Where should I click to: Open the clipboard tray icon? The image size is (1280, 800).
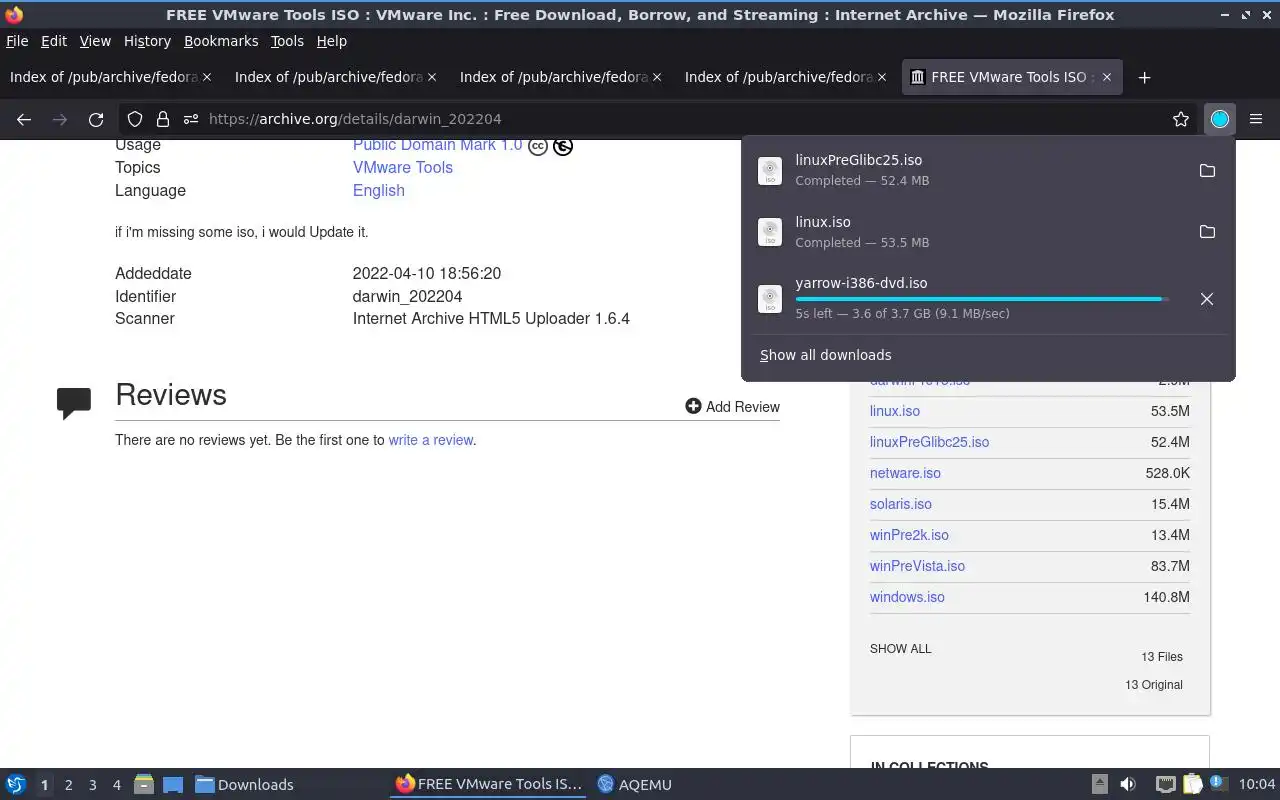click(1192, 784)
